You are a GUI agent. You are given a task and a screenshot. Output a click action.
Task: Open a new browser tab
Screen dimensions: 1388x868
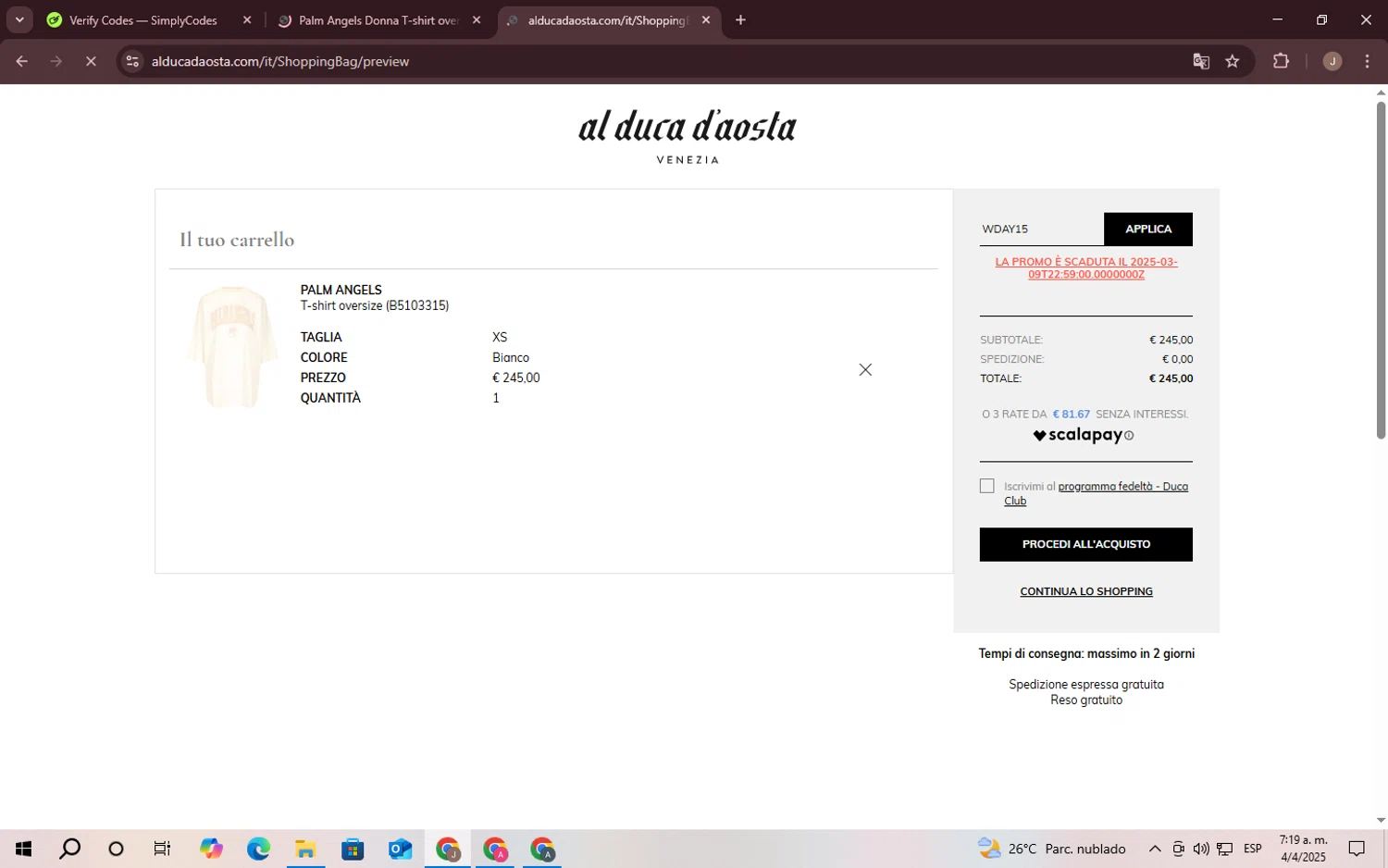(x=740, y=20)
